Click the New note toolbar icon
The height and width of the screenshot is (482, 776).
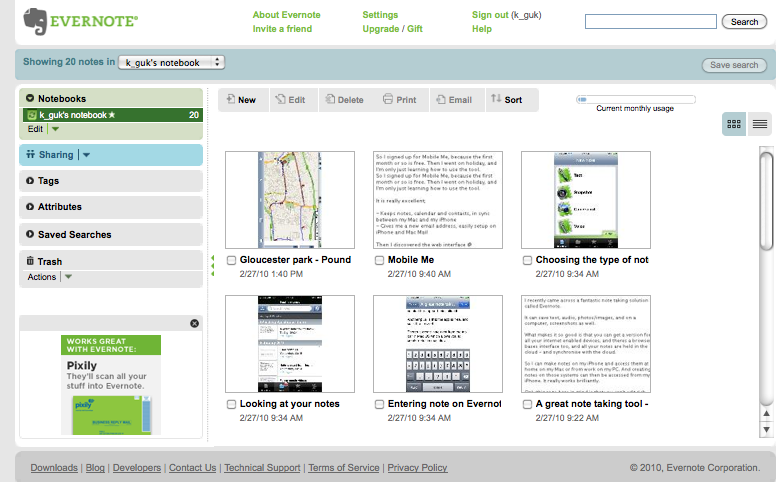(231, 100)
